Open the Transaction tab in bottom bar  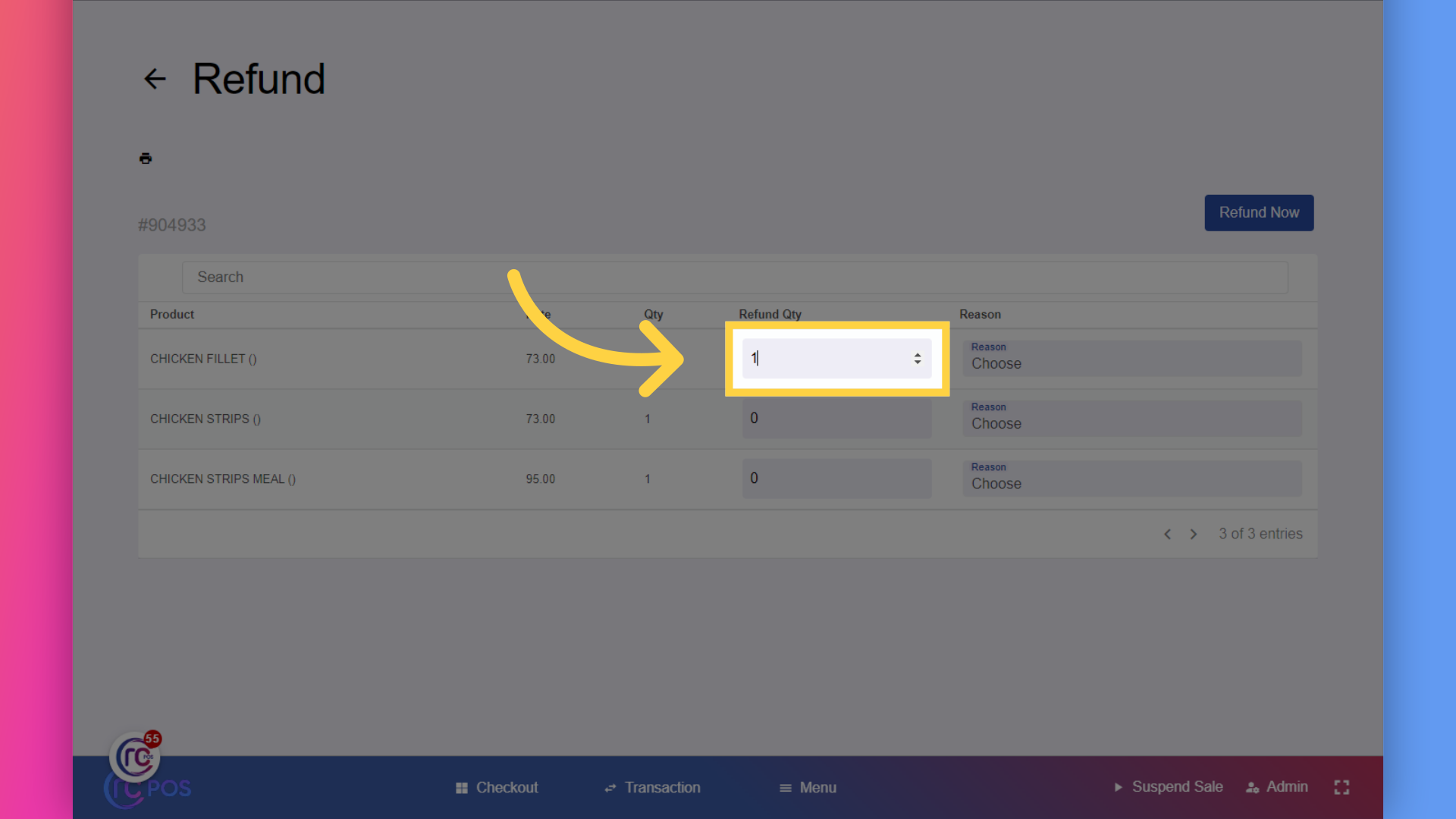pyautogui.click(x=652, y=788)
